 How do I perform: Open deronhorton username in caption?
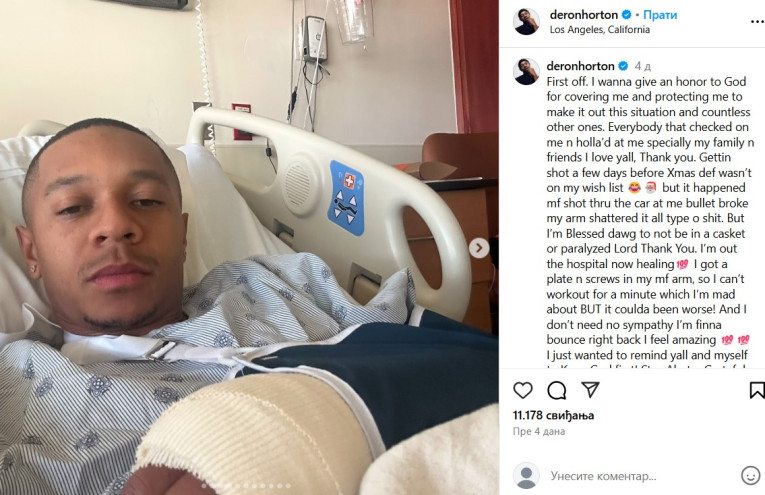pyautogui.click(x=580, y=66)
